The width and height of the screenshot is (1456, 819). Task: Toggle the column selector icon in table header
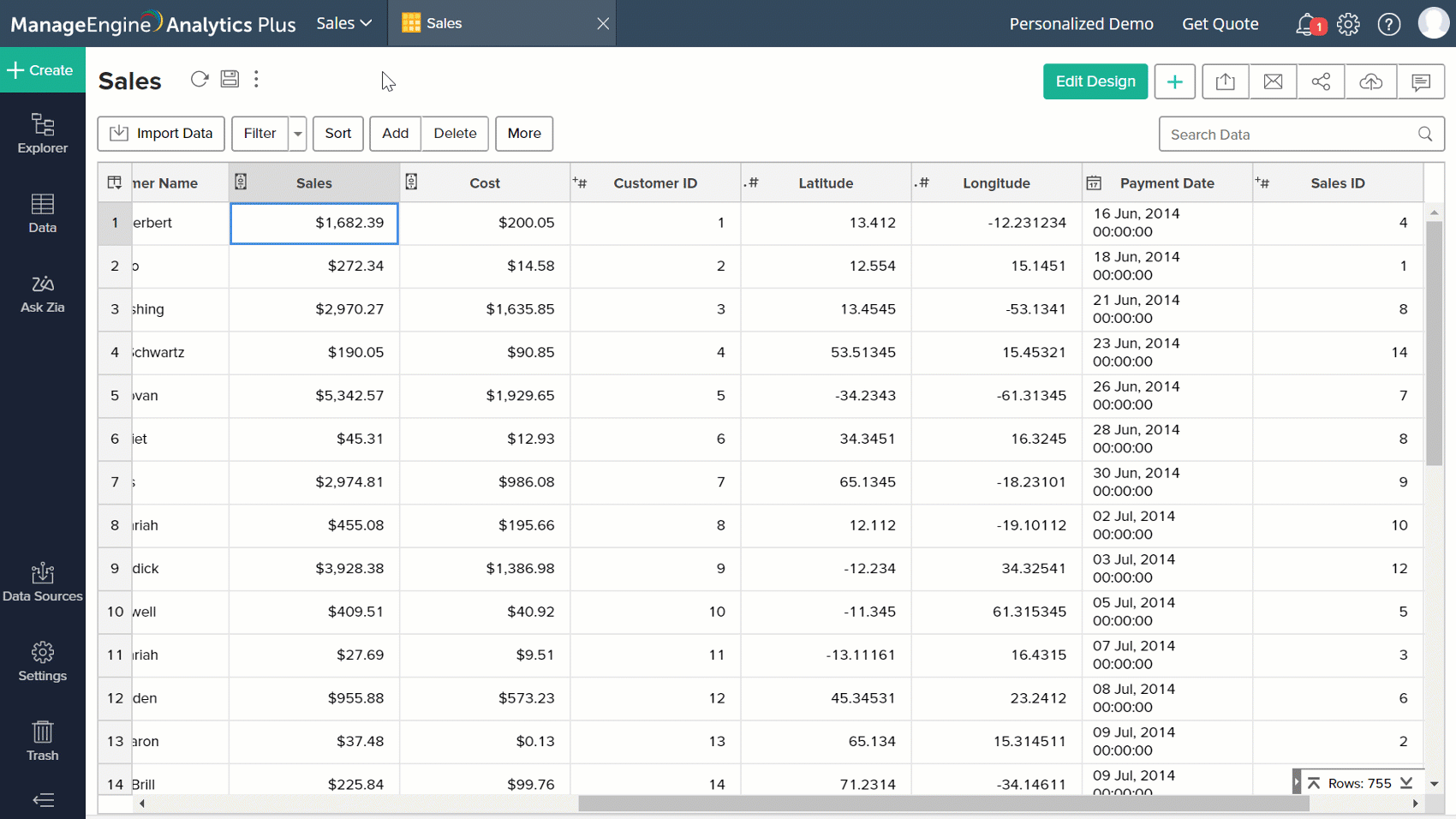pyautogui.click(x=115, y=182)
